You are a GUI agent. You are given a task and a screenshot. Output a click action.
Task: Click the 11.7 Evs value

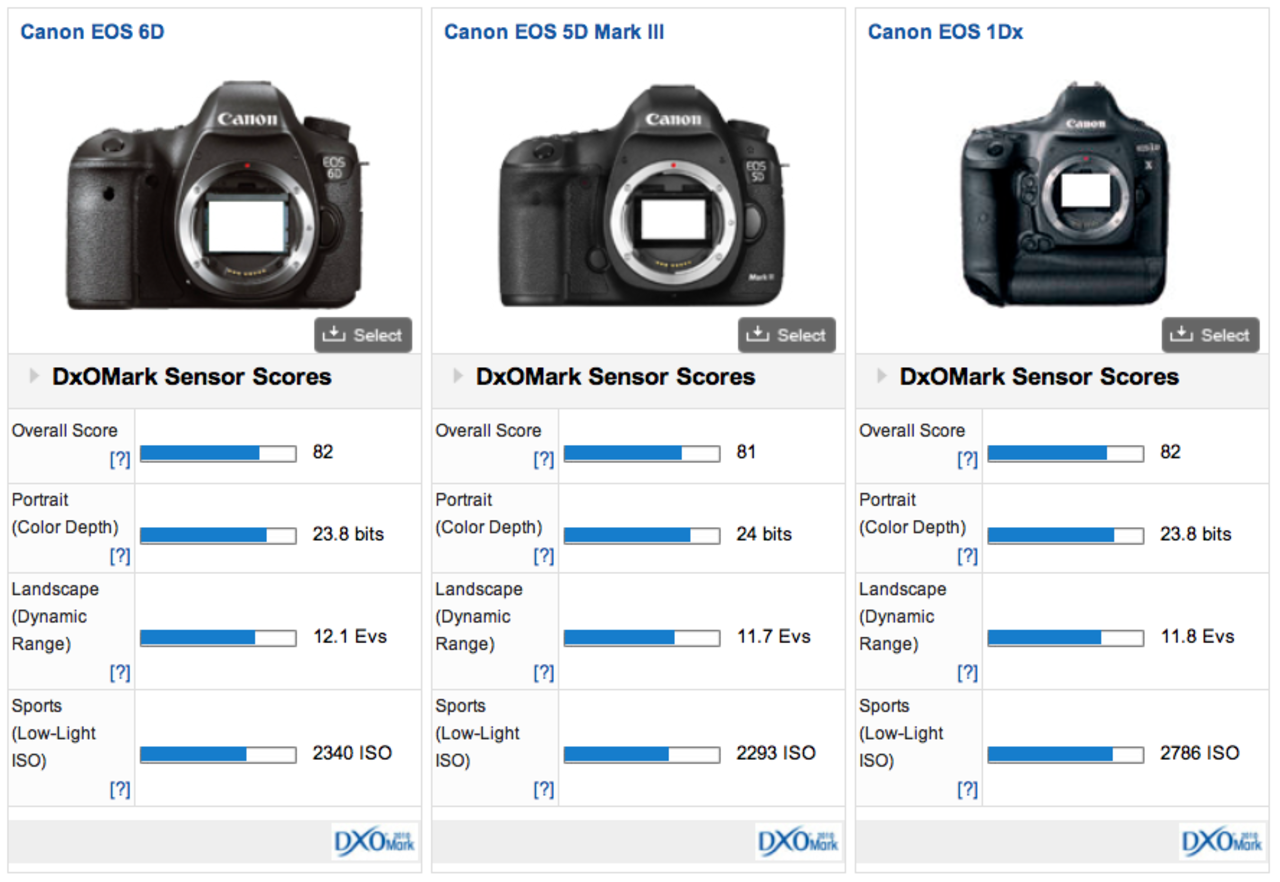tap(774, 636)
